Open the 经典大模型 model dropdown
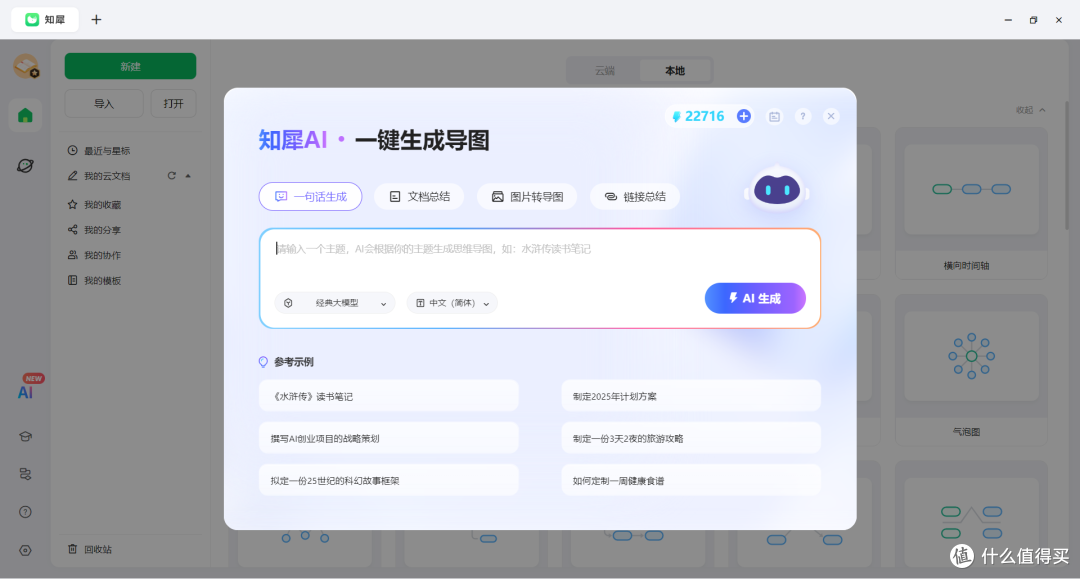 (x=335, y=303)
